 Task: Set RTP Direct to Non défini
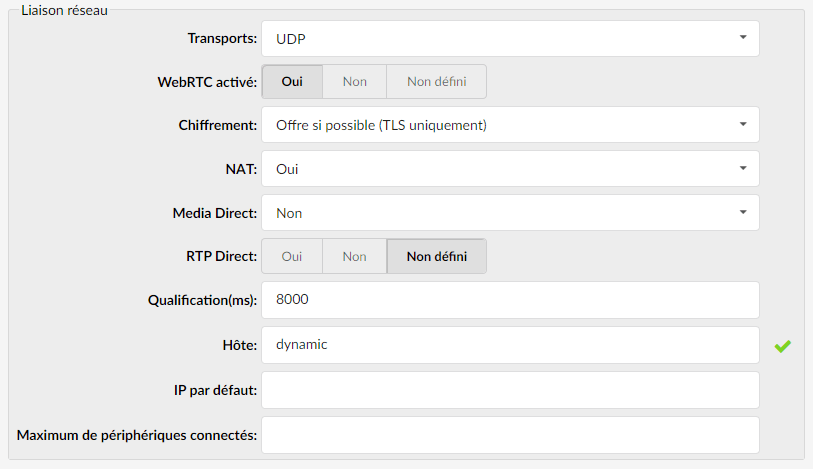437,256
